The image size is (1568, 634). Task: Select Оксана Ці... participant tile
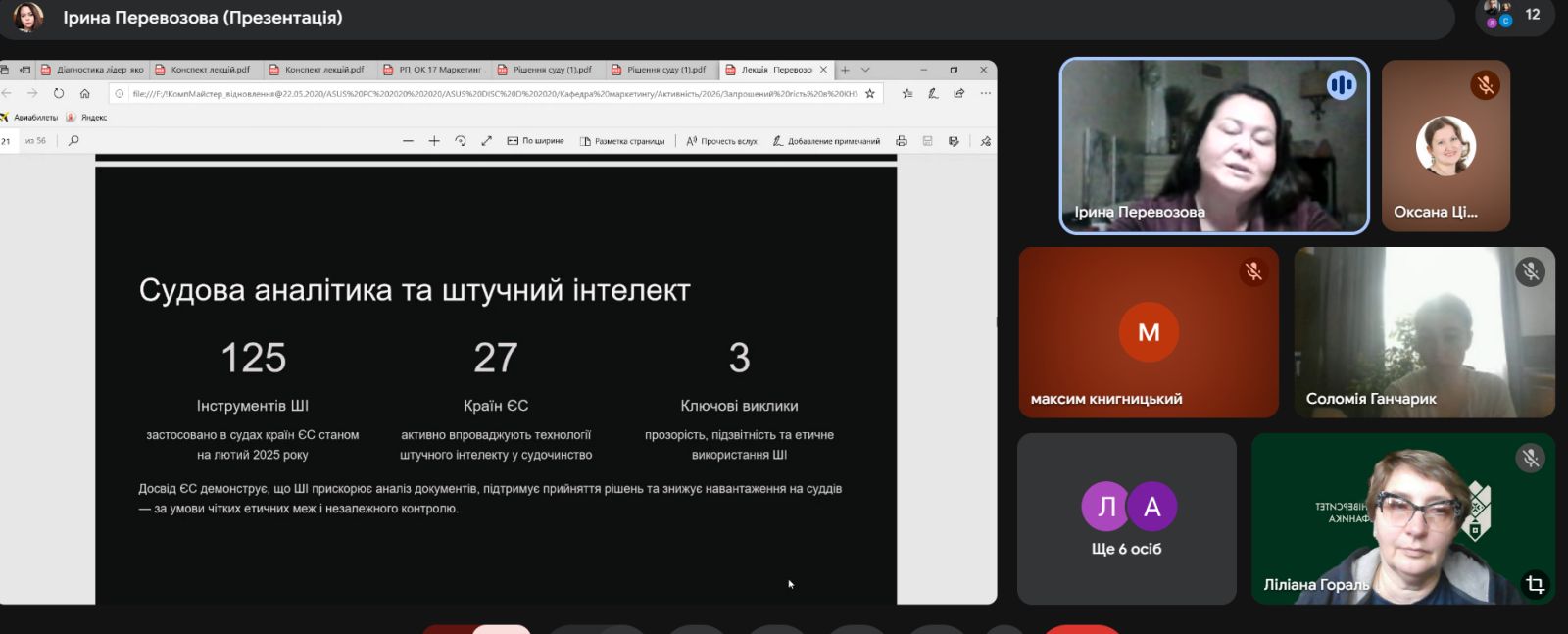(x=1445, y=146)
